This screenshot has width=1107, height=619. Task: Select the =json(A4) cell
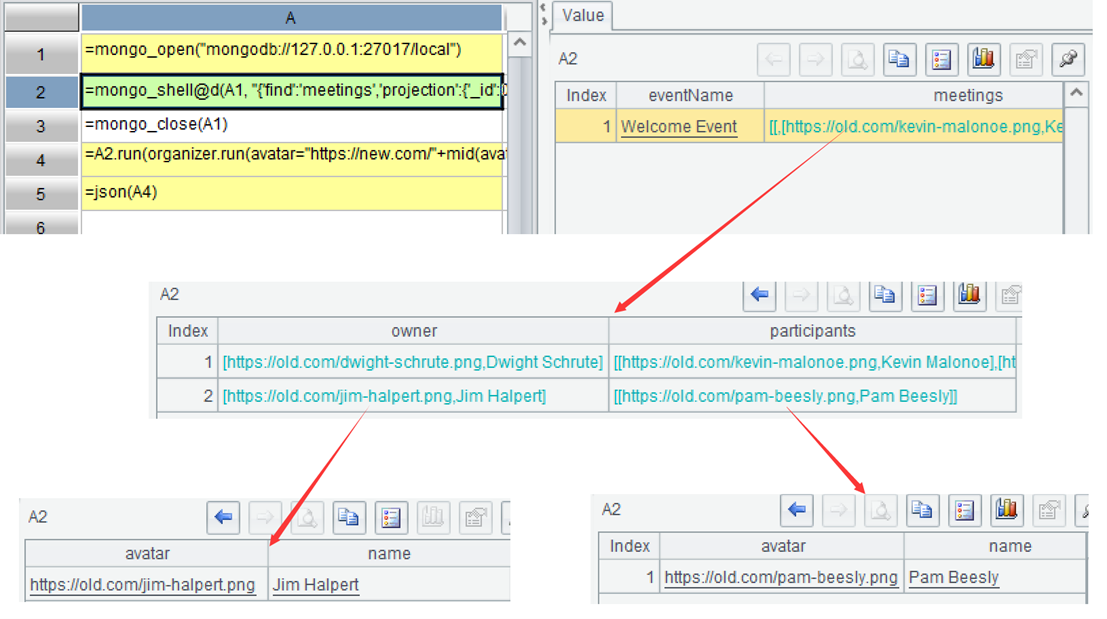(x=292, y=193)
